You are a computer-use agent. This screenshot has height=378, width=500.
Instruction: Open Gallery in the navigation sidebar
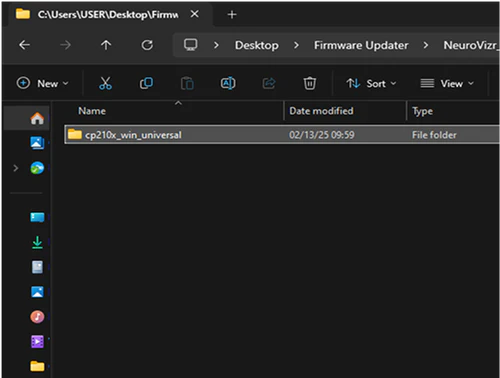click(x=37, y=143)
